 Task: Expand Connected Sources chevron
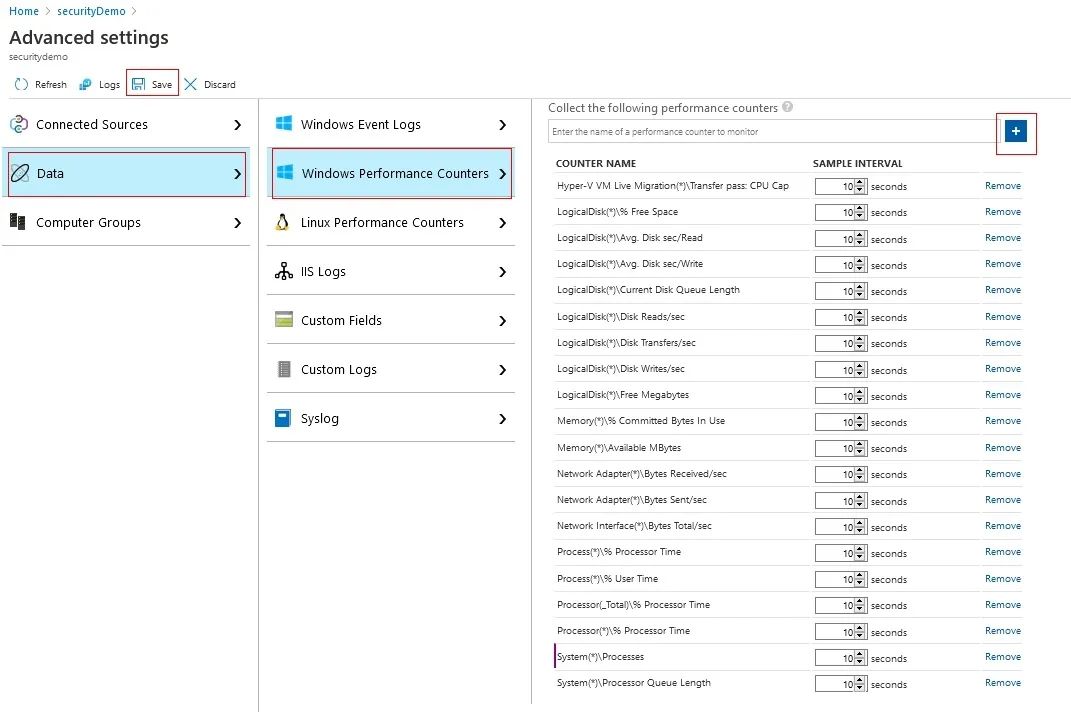(237, 125)
